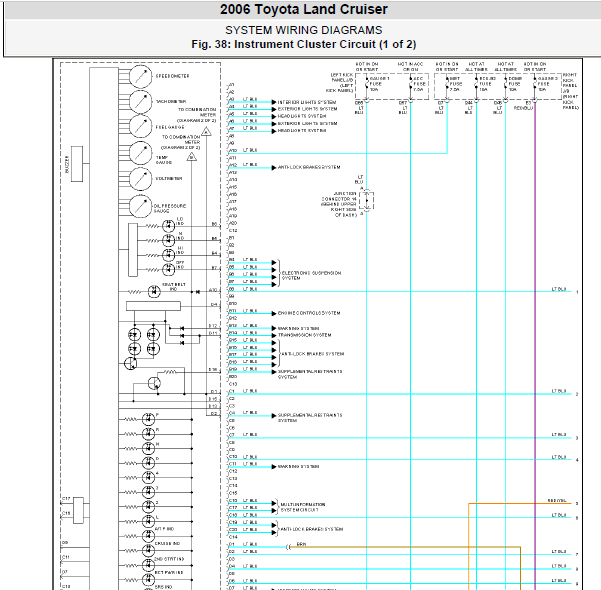Click the 'JUNCTION CONNECTOR' label text
This screenshot has height=590, width=601.
340,204
